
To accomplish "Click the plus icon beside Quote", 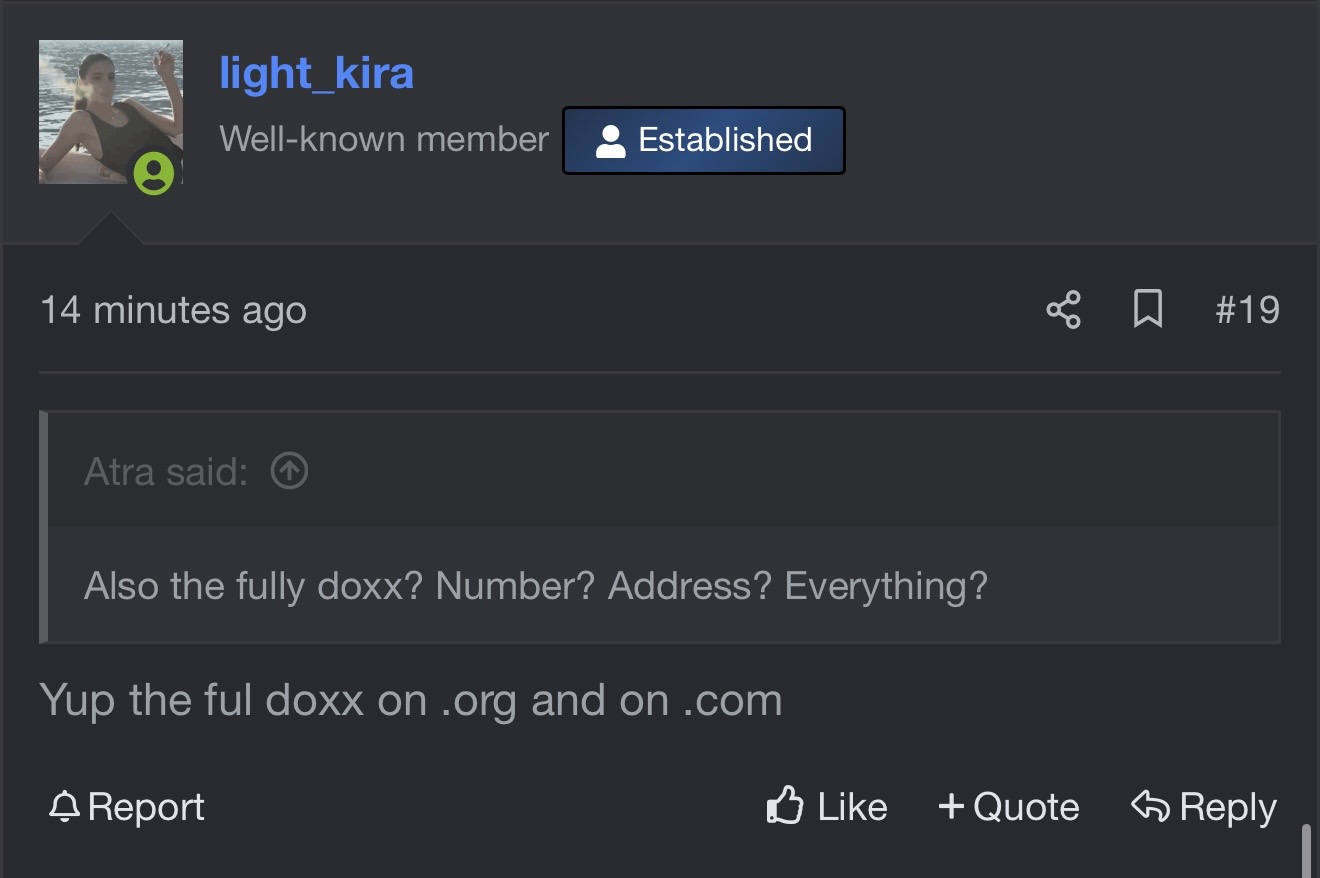I will point(951,806).
